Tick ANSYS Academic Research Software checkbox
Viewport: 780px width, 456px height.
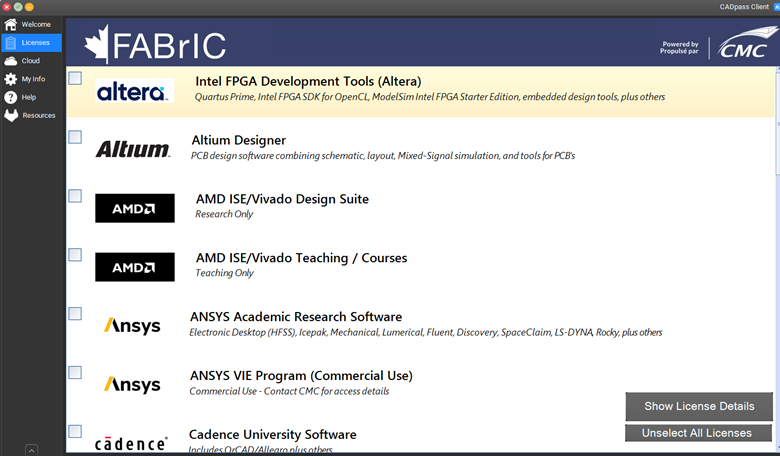75,313
